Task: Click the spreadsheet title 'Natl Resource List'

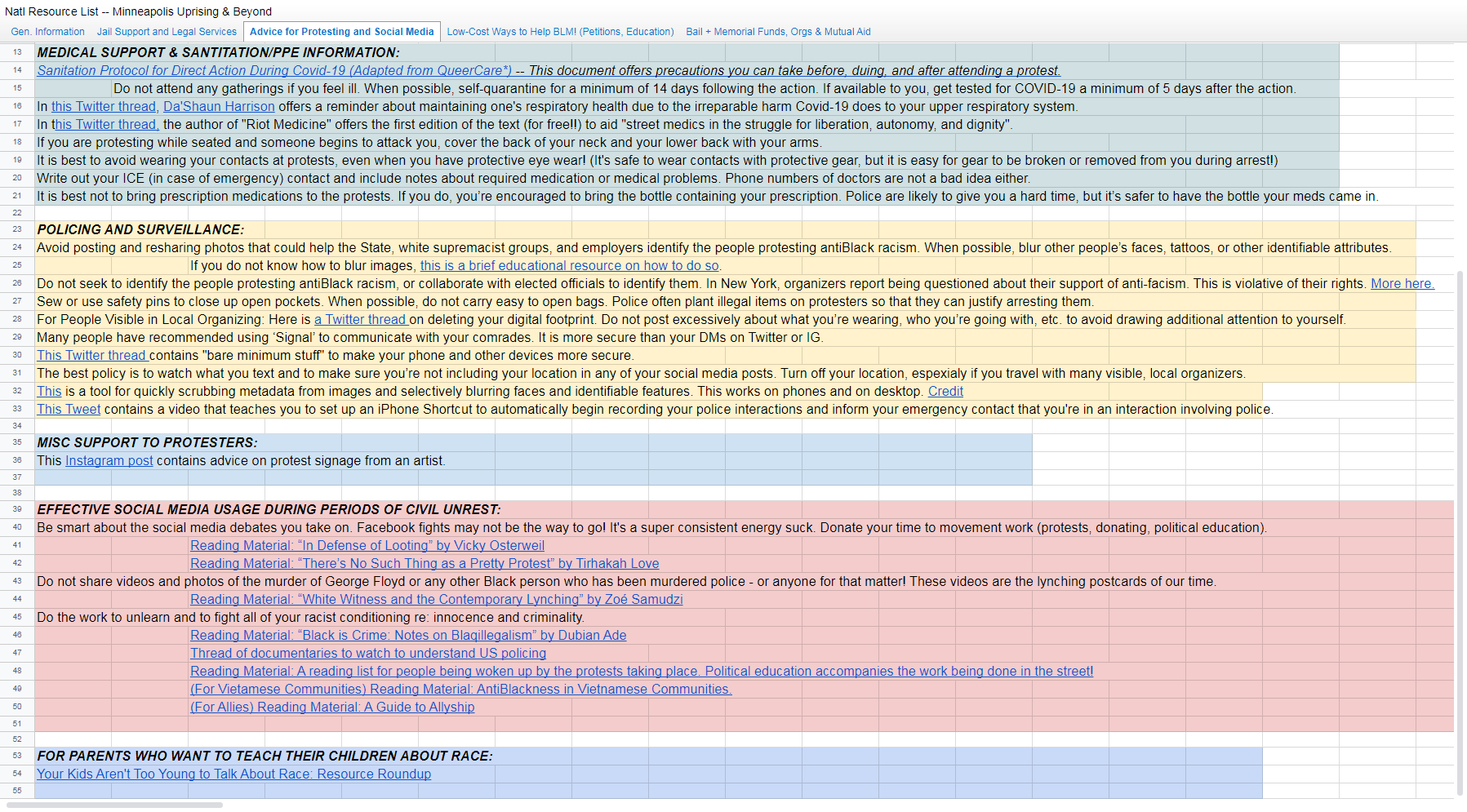Action: click(138, 11)
